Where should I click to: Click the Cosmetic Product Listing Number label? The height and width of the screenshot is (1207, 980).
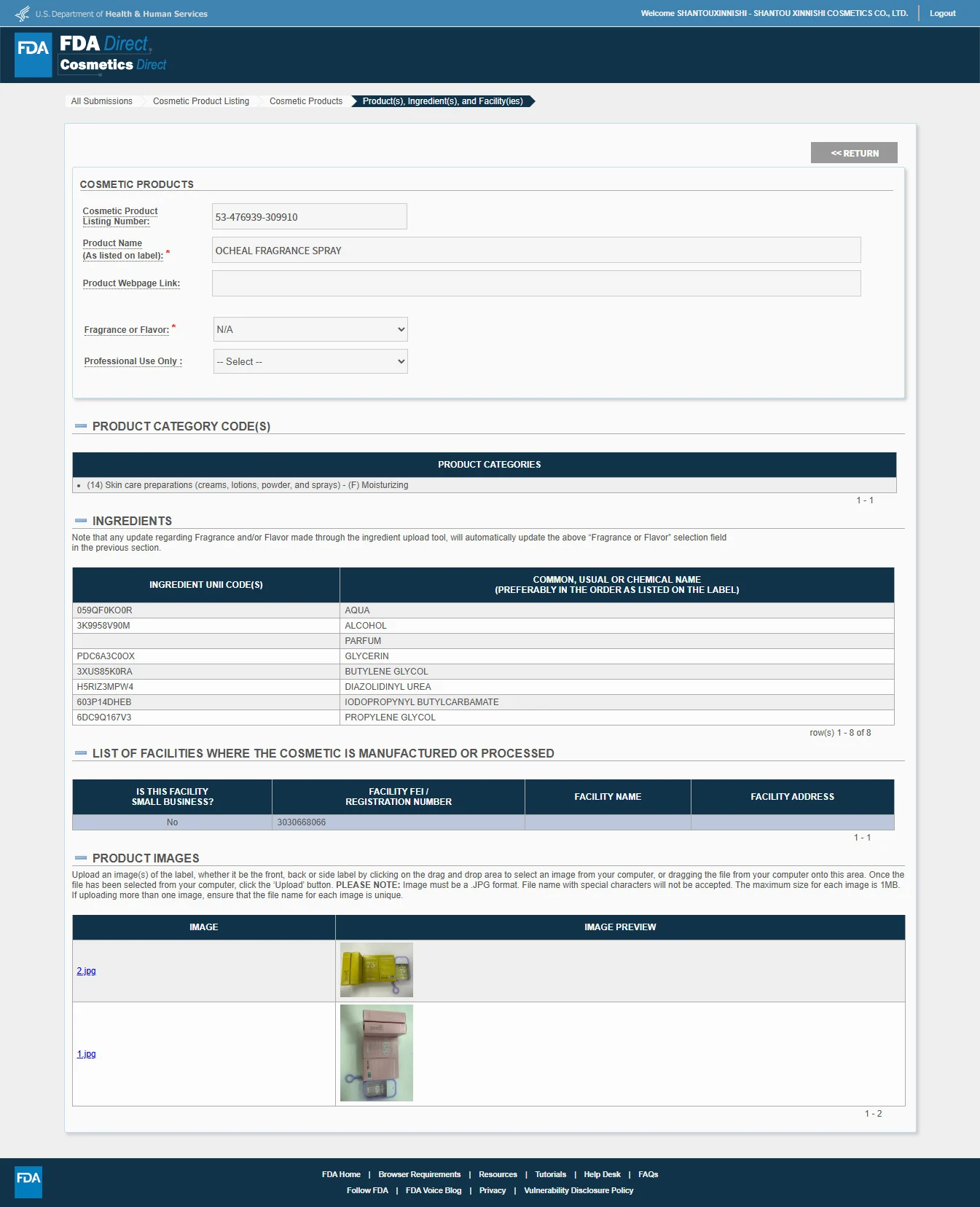pos(120,216)
